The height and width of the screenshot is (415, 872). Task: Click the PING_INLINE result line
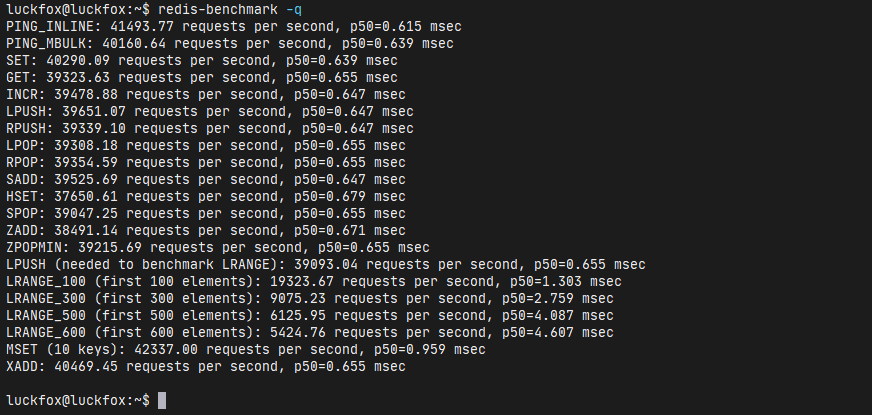tap(234, 26)
